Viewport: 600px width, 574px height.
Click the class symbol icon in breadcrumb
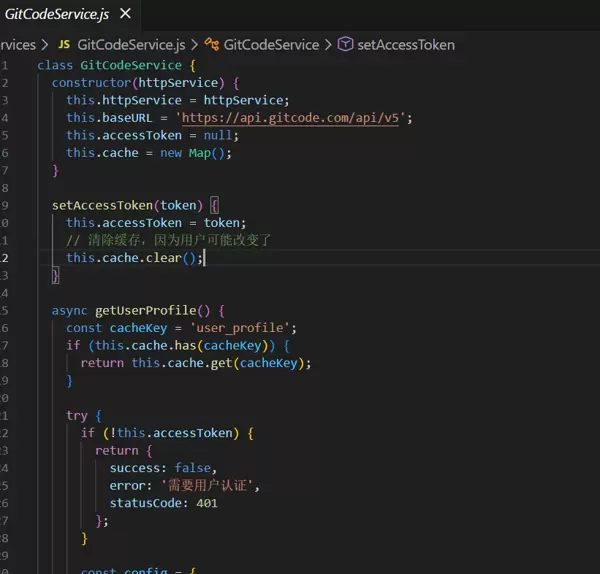pyautogui.click(x=211, y=45)
